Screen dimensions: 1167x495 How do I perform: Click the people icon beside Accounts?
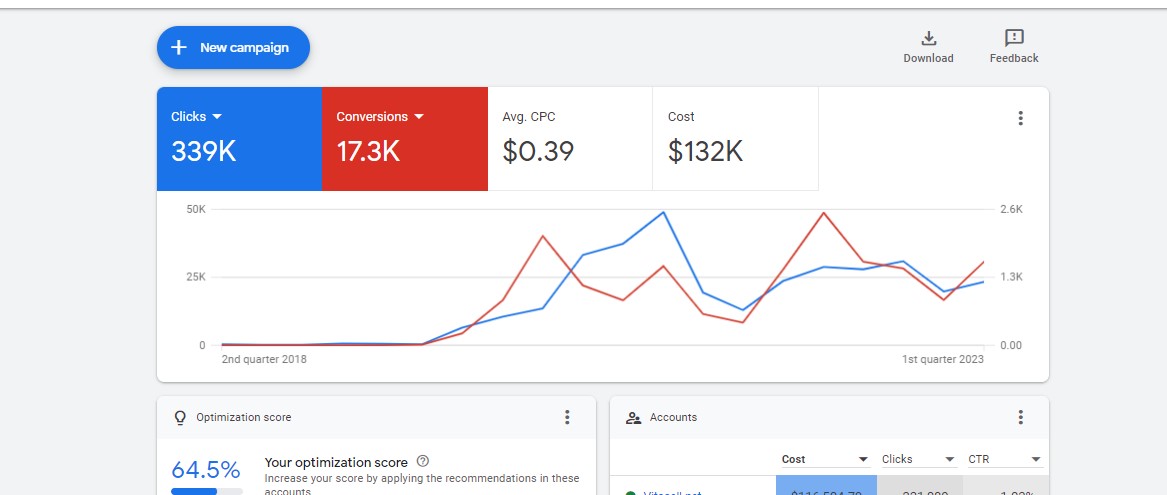coord(633,418)
